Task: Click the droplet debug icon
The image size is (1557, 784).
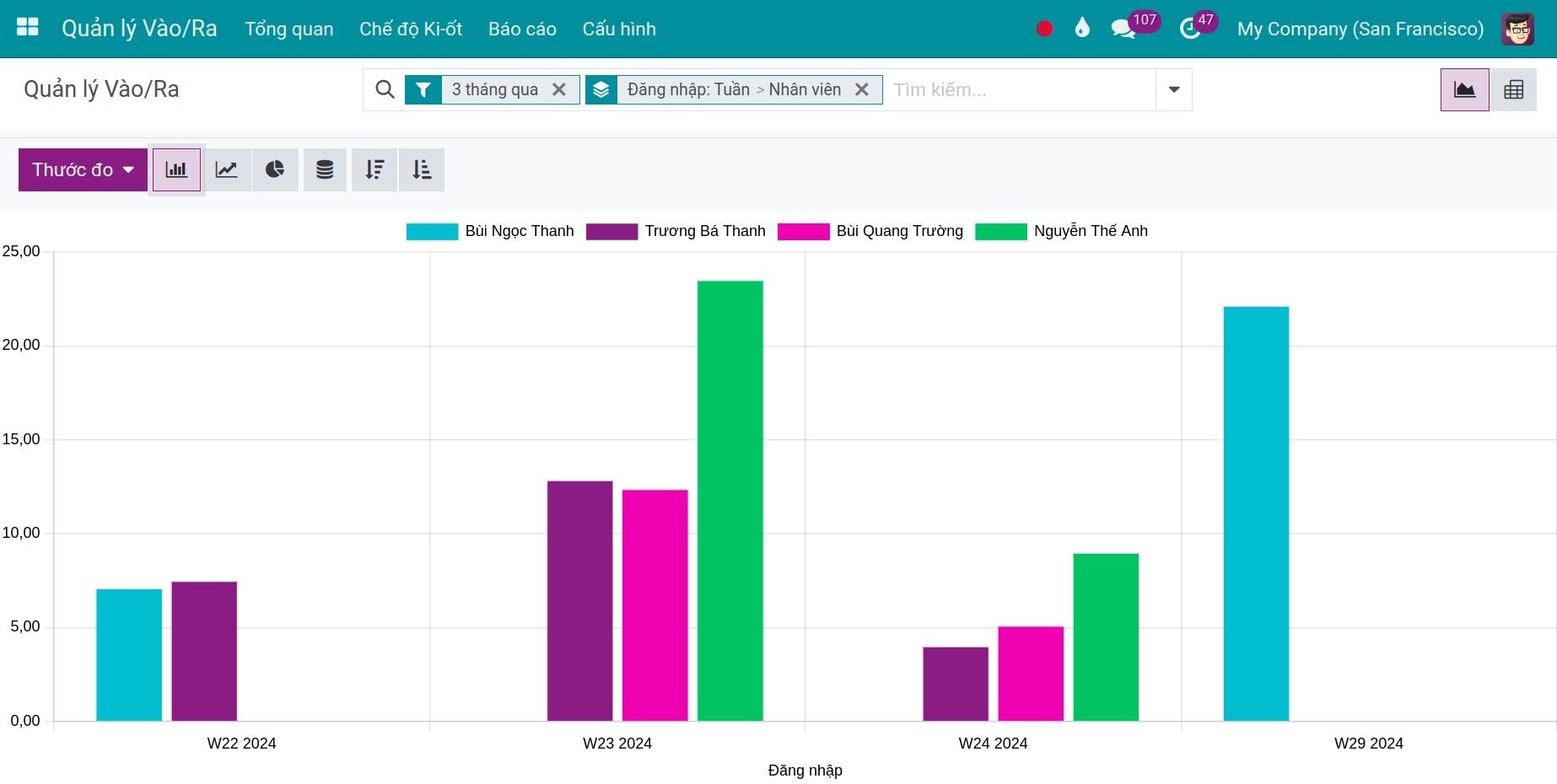Action: point(1082,28)
